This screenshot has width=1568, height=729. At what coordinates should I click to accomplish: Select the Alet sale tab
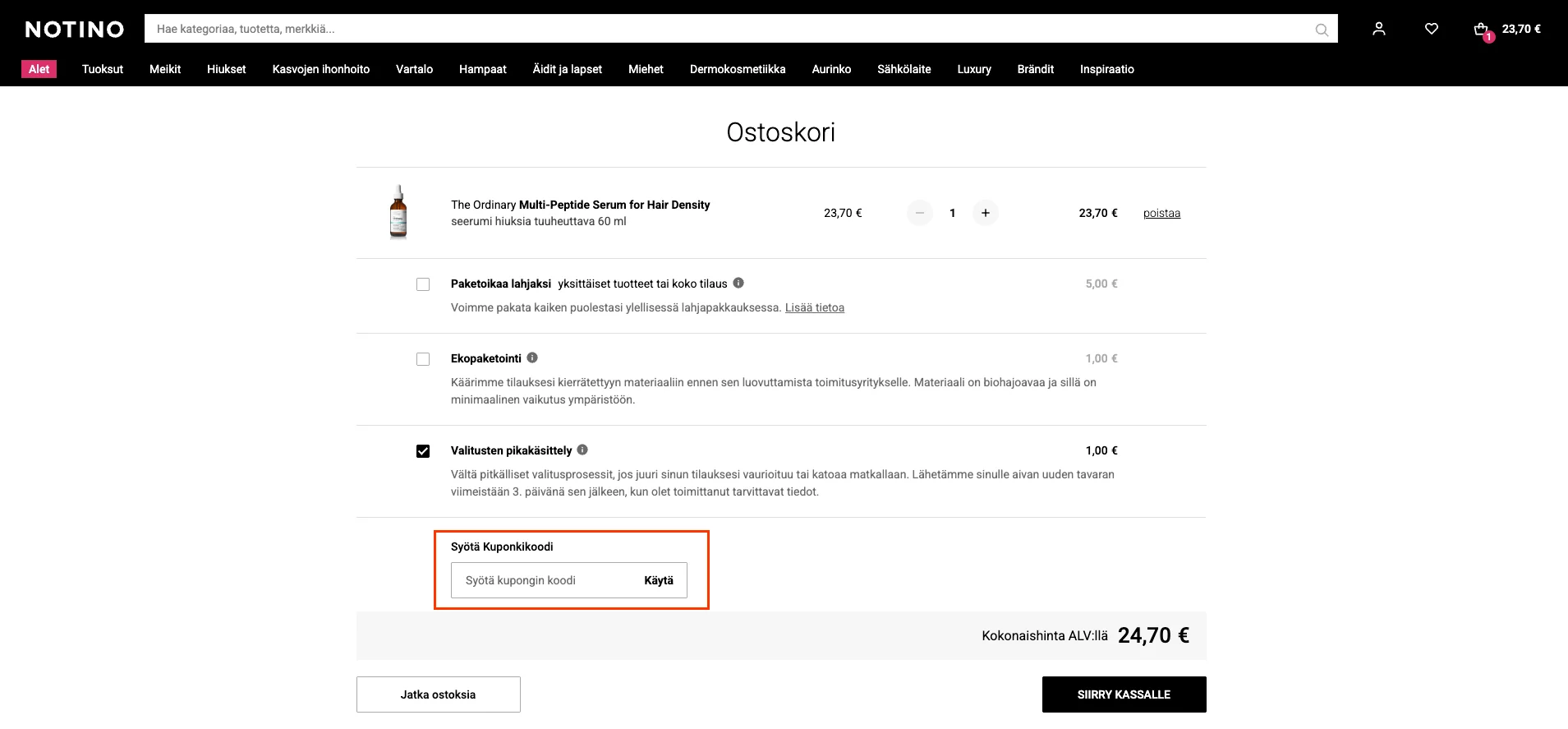pyautogui.click(x=39, y=69)
